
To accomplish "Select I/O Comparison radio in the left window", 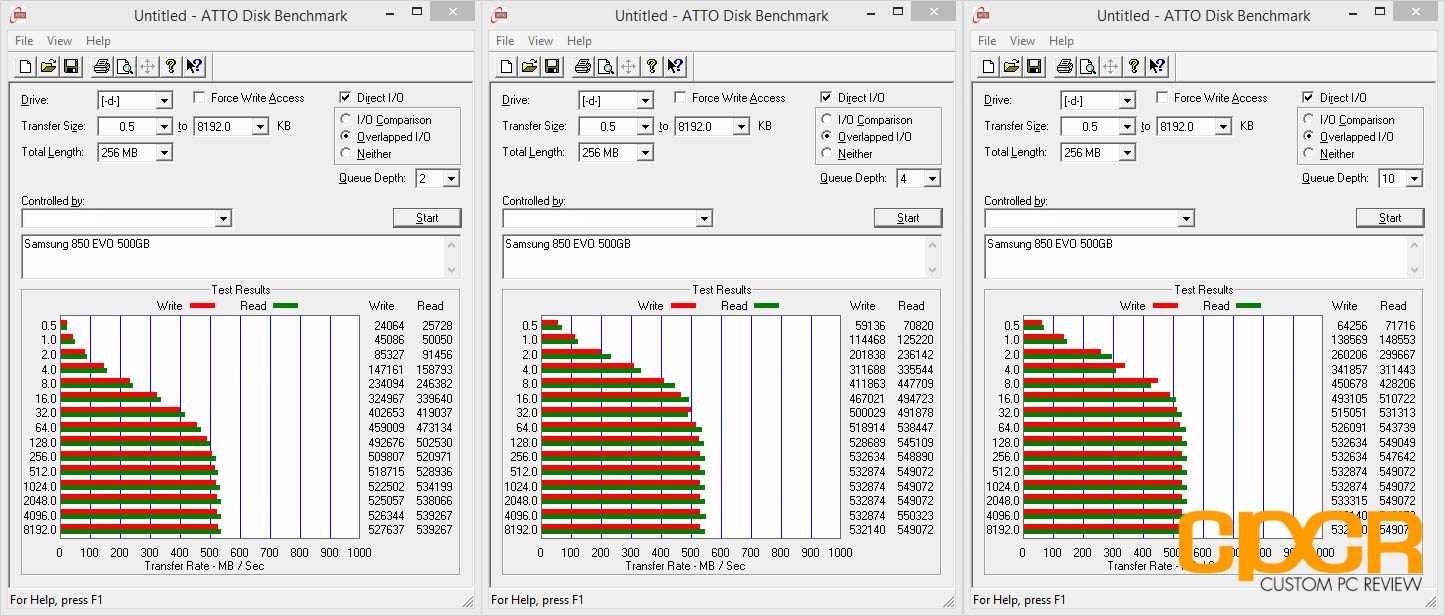I will [346, 120].
